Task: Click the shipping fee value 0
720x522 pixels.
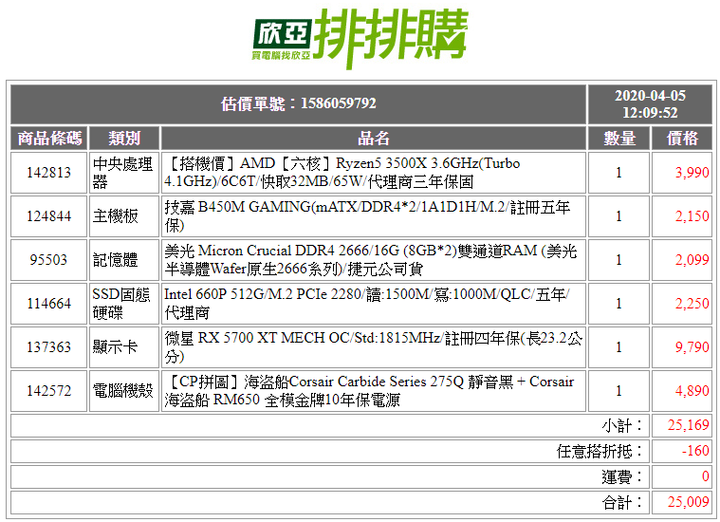Action: click(705, 477)
